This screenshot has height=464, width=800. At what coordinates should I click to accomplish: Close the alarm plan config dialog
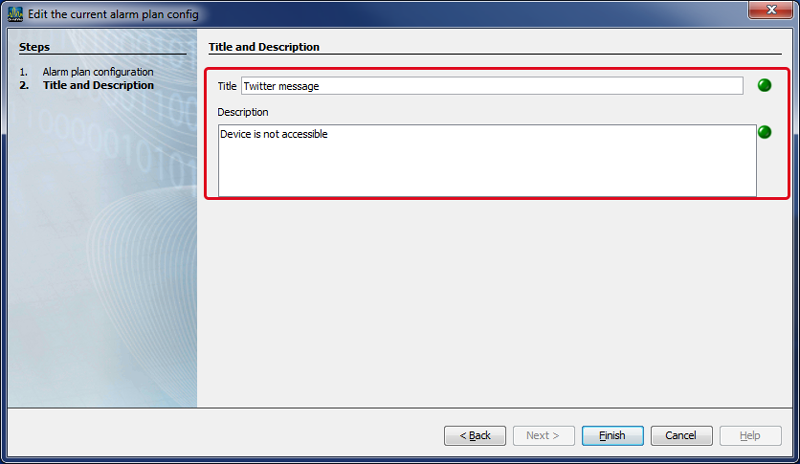pos(773,11)
